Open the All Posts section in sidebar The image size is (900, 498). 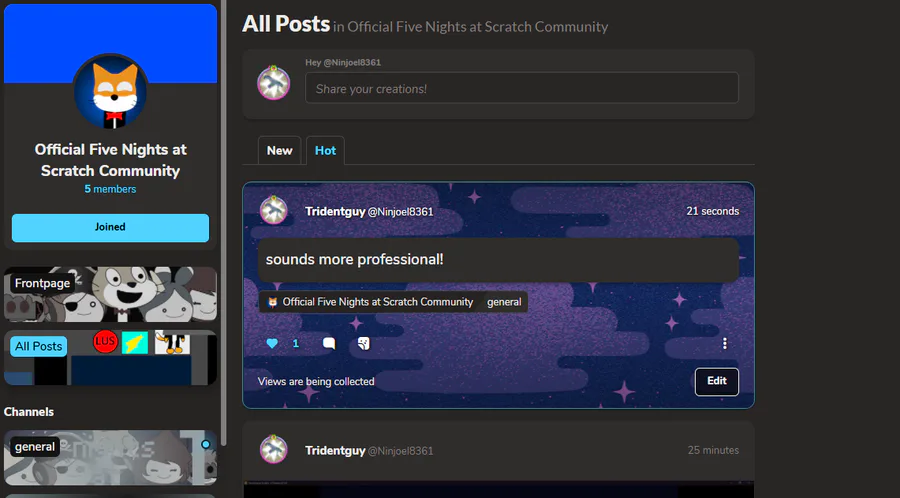click(110, 357)
